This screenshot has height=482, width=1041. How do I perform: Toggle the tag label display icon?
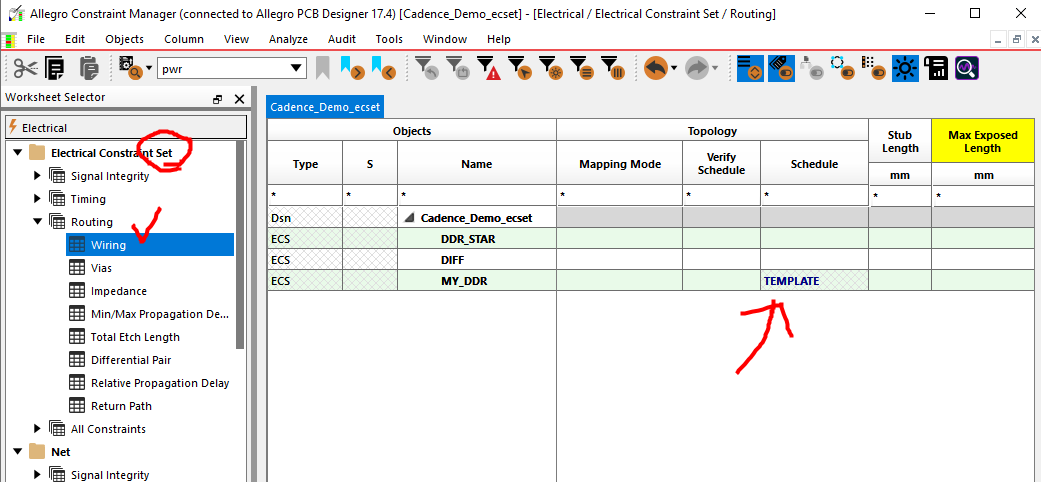781,68
